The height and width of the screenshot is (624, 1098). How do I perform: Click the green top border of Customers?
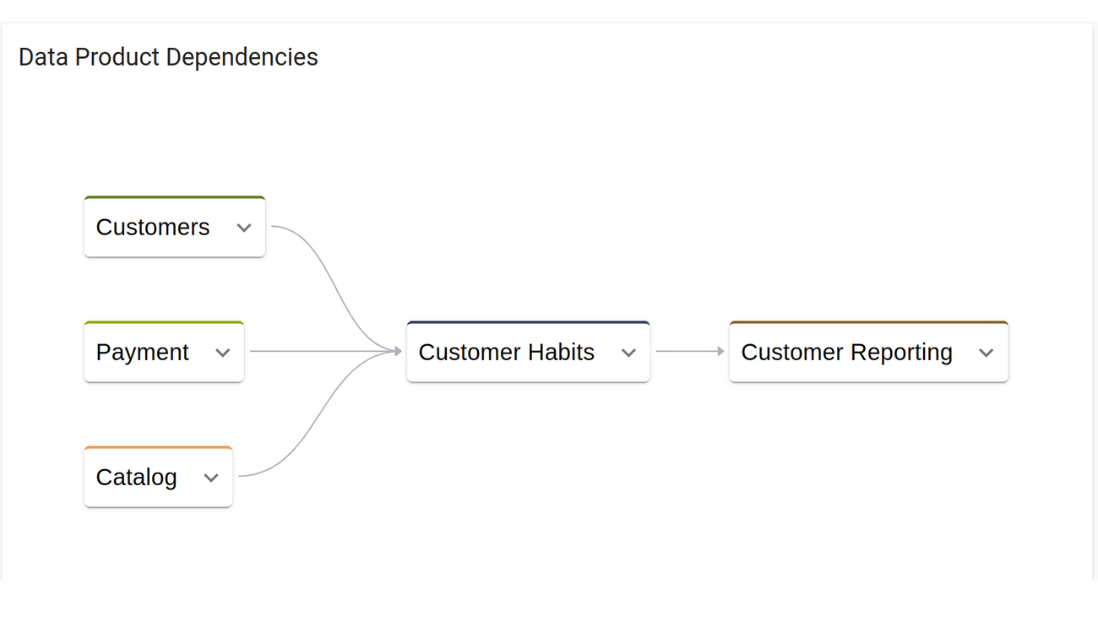(174, 197)
